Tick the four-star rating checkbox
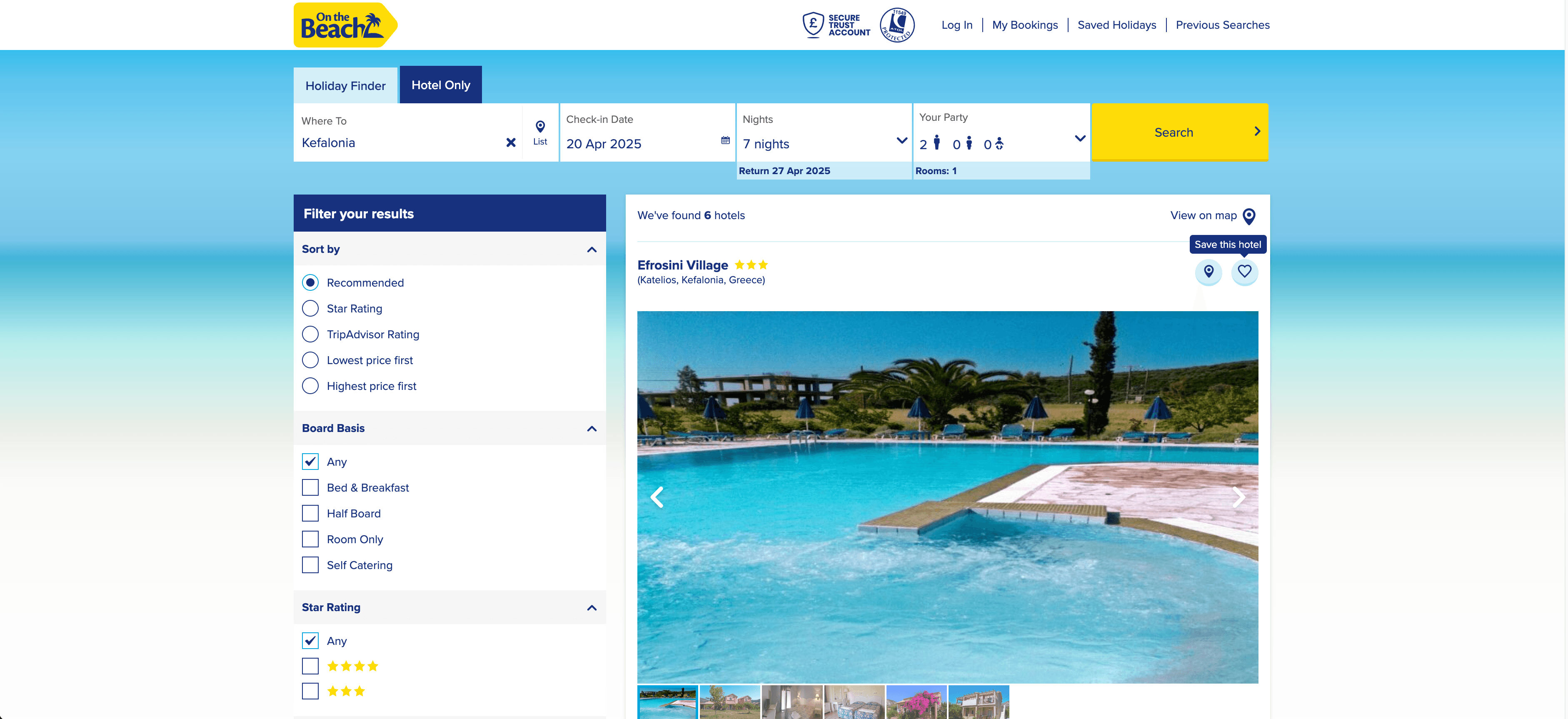 [x=310, y=666]
